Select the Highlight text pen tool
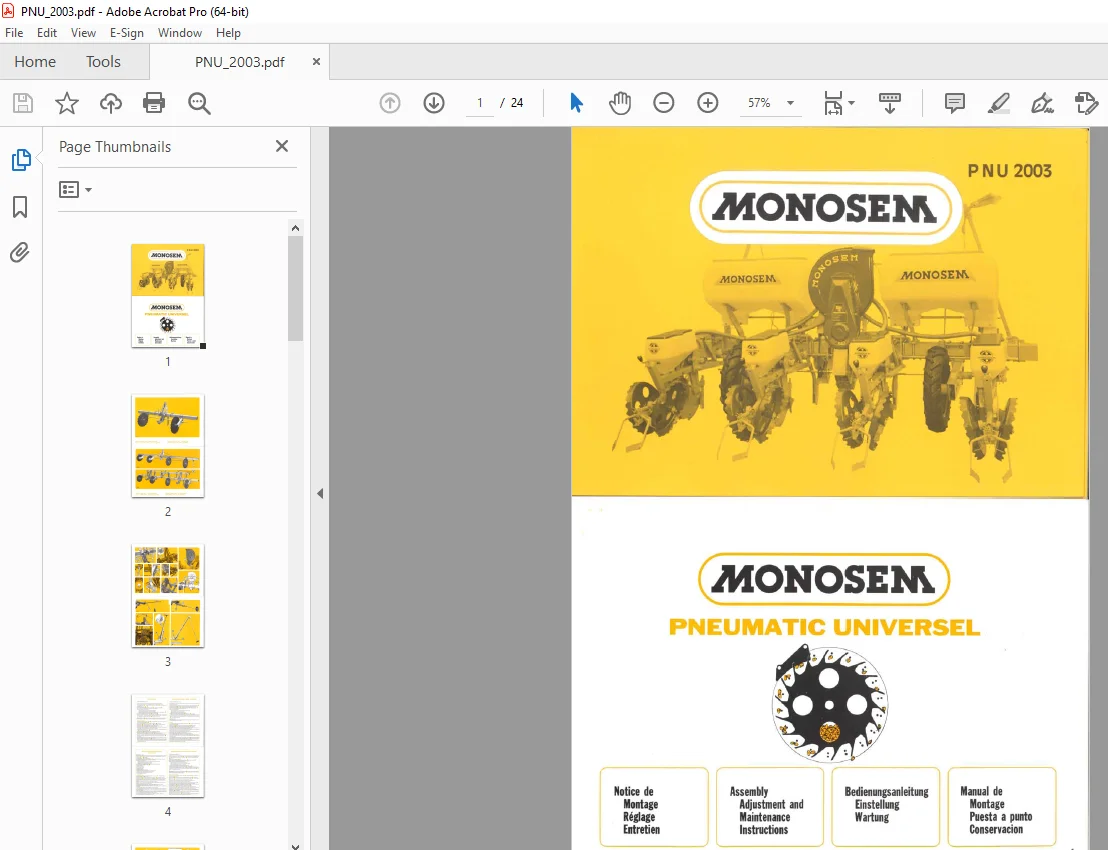Viewport: 1108px width, 850px height. pos(998,103)
